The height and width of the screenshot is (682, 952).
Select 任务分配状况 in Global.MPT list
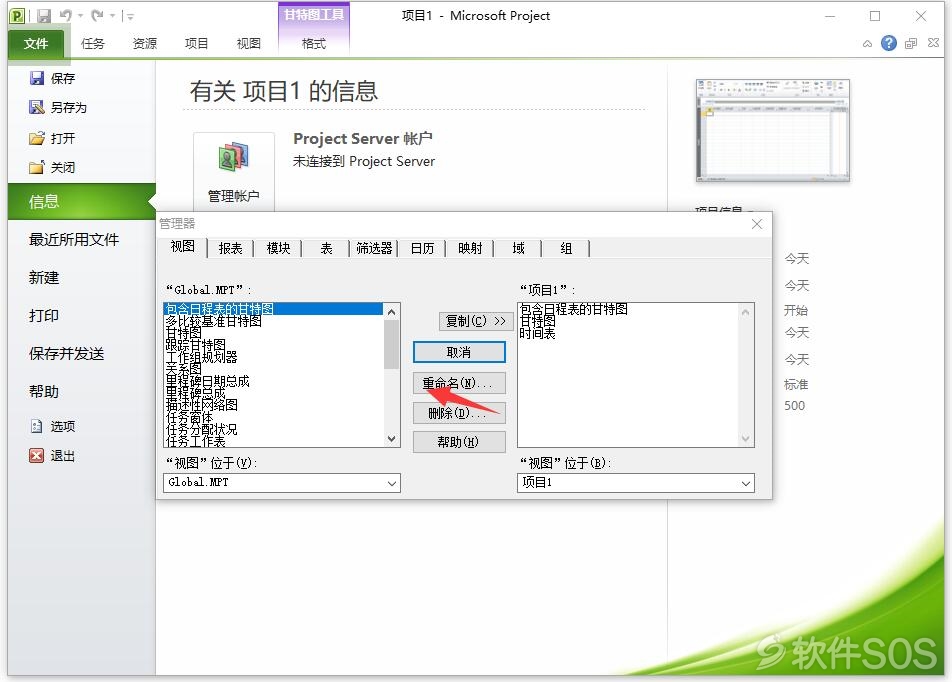(x=202, y=429)
